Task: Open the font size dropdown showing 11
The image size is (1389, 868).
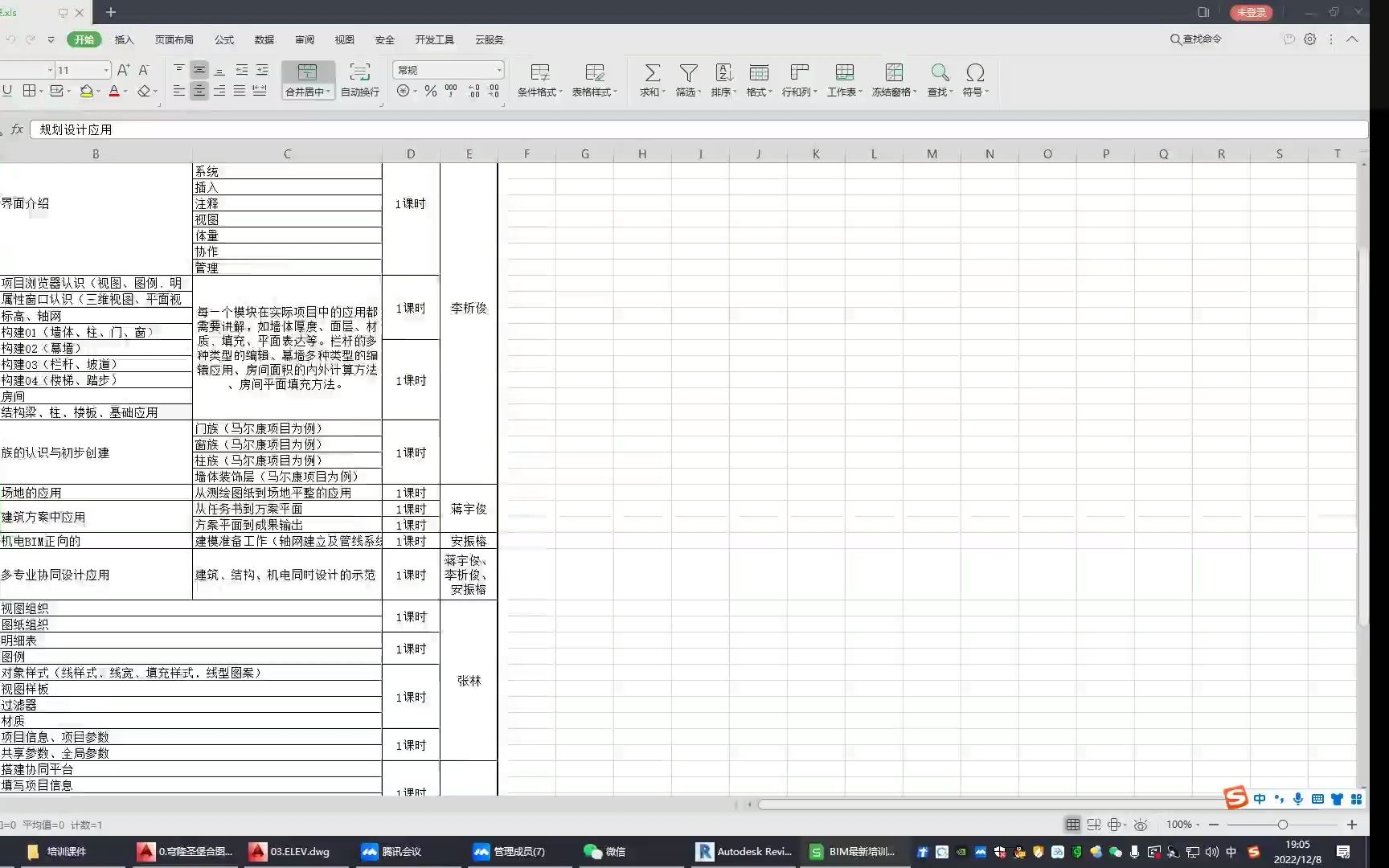Action: pyautogui.click(x=80, y=70)
